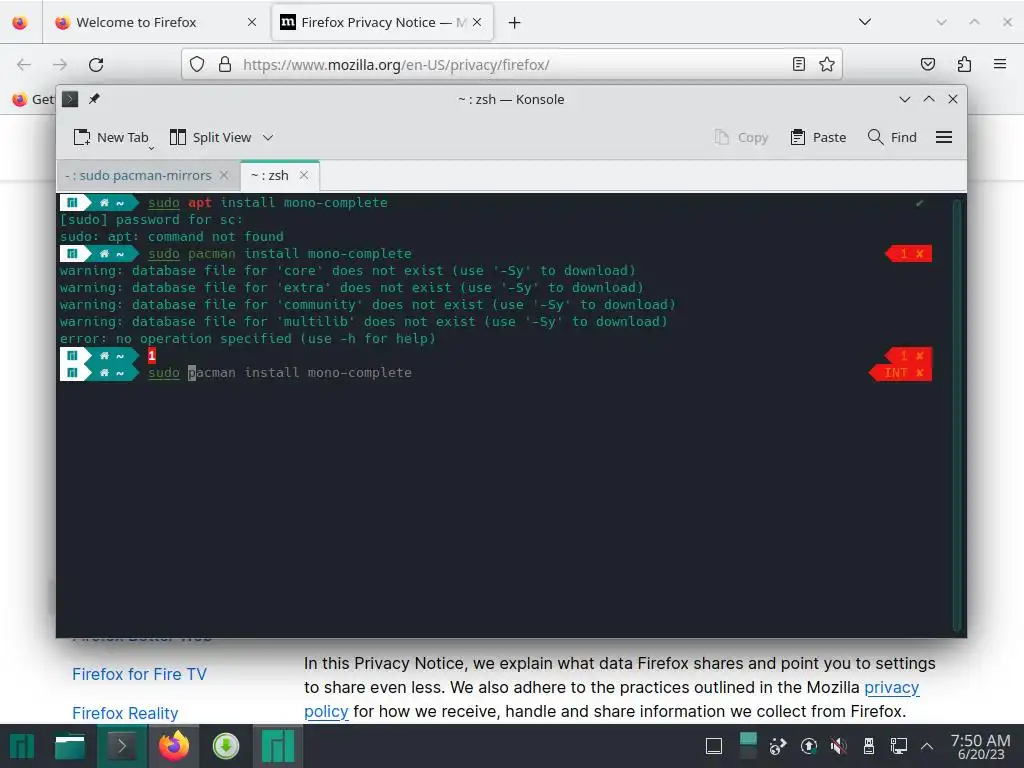This screenshot has height=768, width=1024.
Task: Expand the Split View dropdown arrow
Action: pos(268,137)
